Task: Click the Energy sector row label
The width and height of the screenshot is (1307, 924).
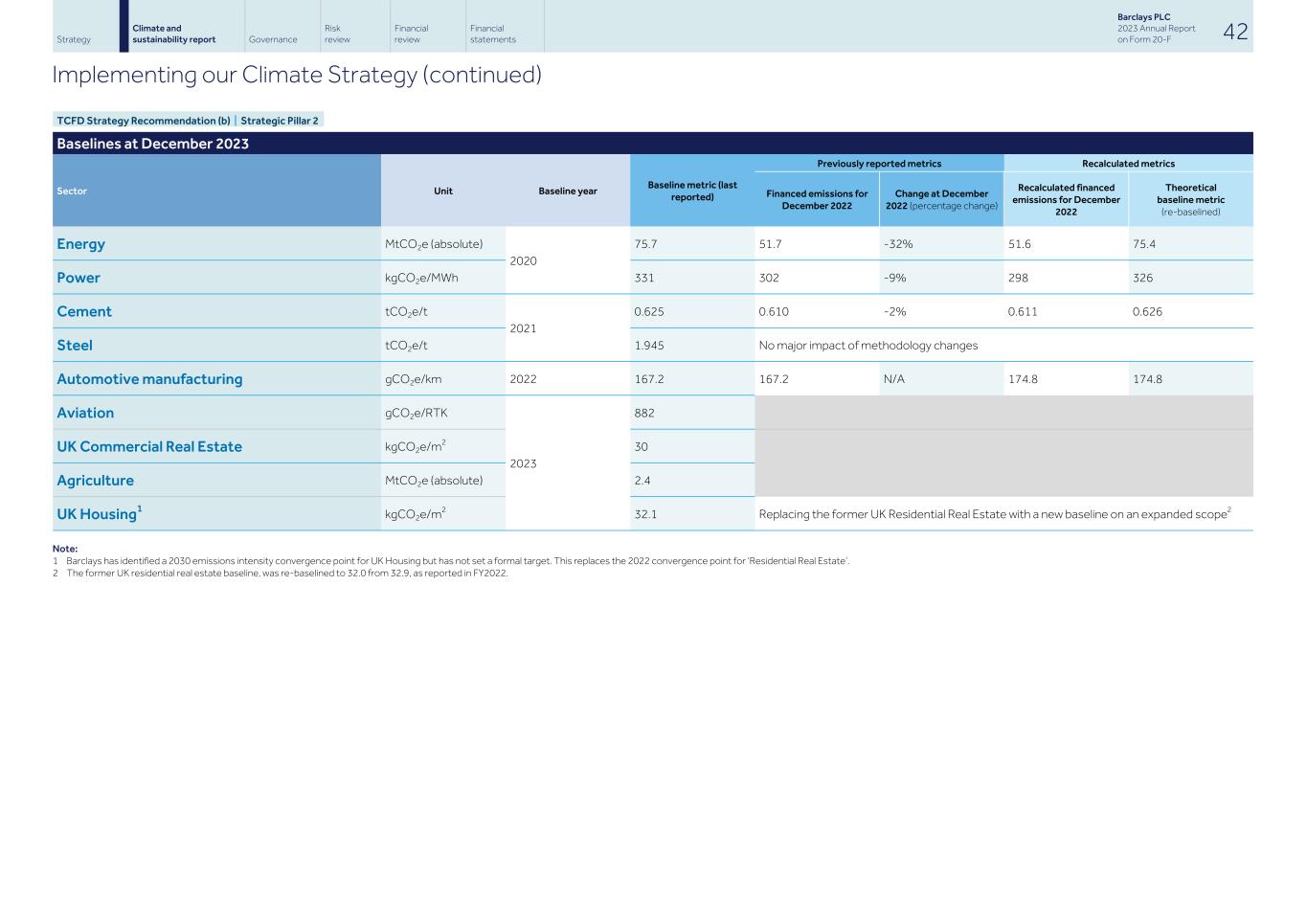Action: 80,243
